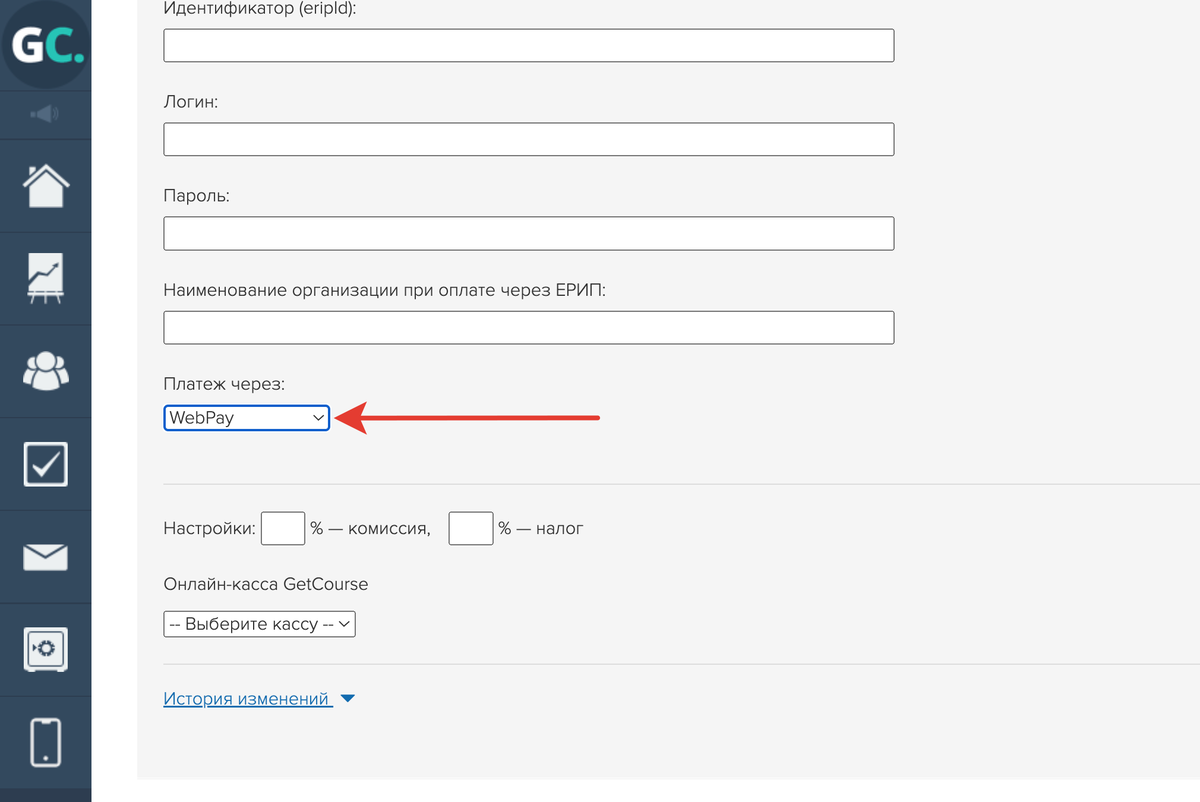Open the users group icon
The height and width of the screenshot is (802, 1200).
click(45, 371)
